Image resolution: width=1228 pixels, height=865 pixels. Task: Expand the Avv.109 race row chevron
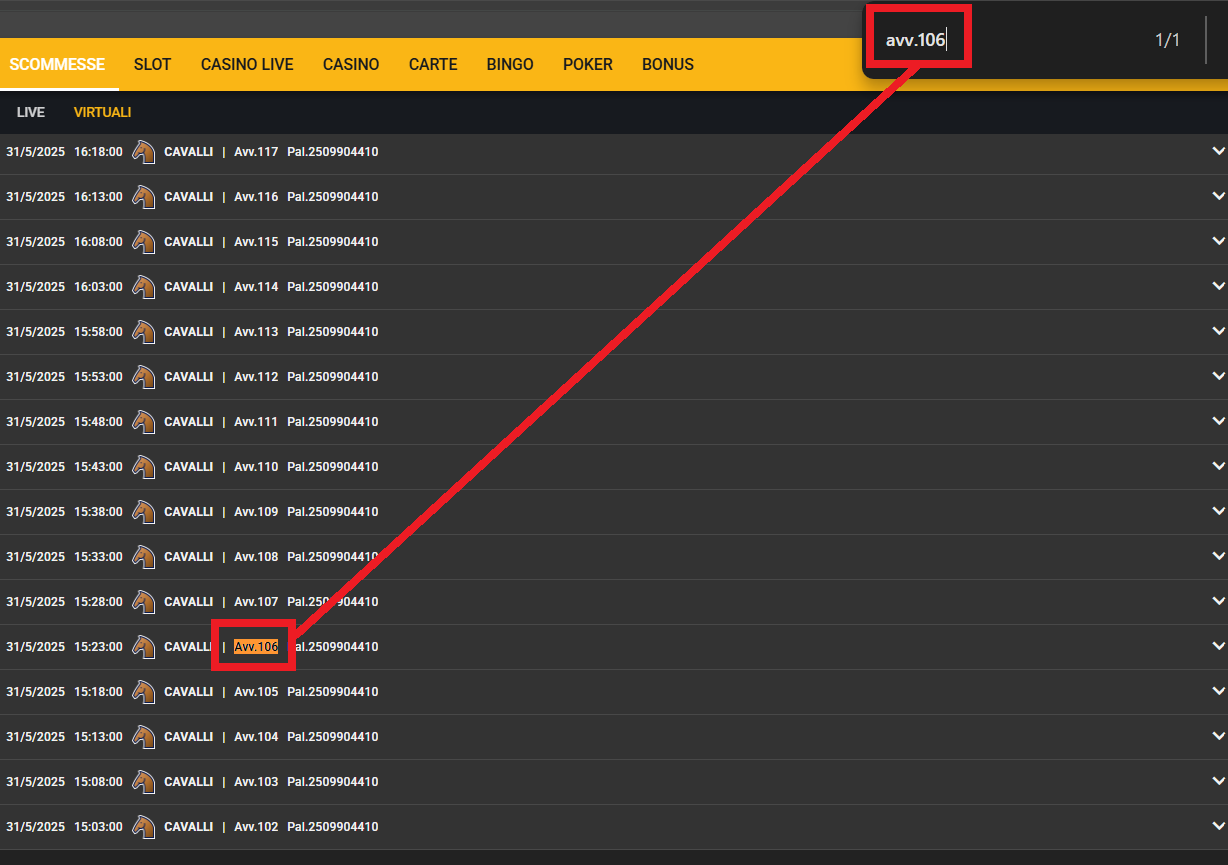pos(1218,511)
